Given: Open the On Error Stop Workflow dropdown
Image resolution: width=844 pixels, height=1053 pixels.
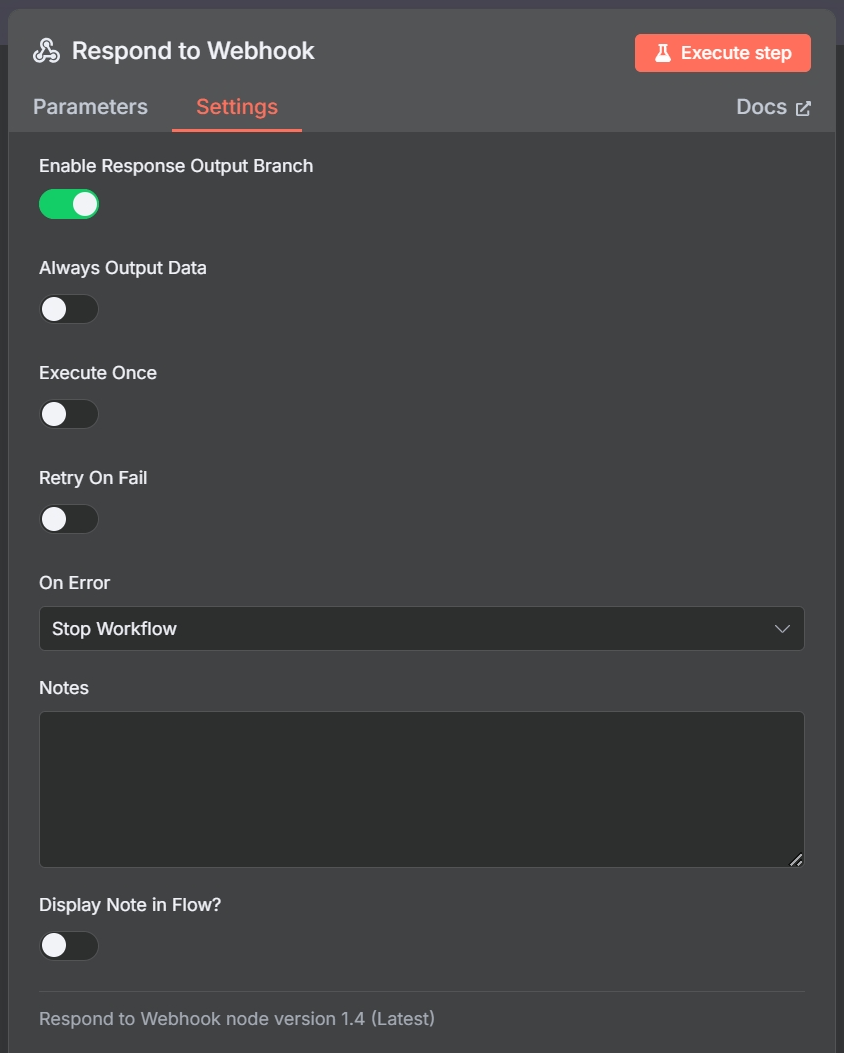Looking at the screenshot, I should click(x=421, y=629).
